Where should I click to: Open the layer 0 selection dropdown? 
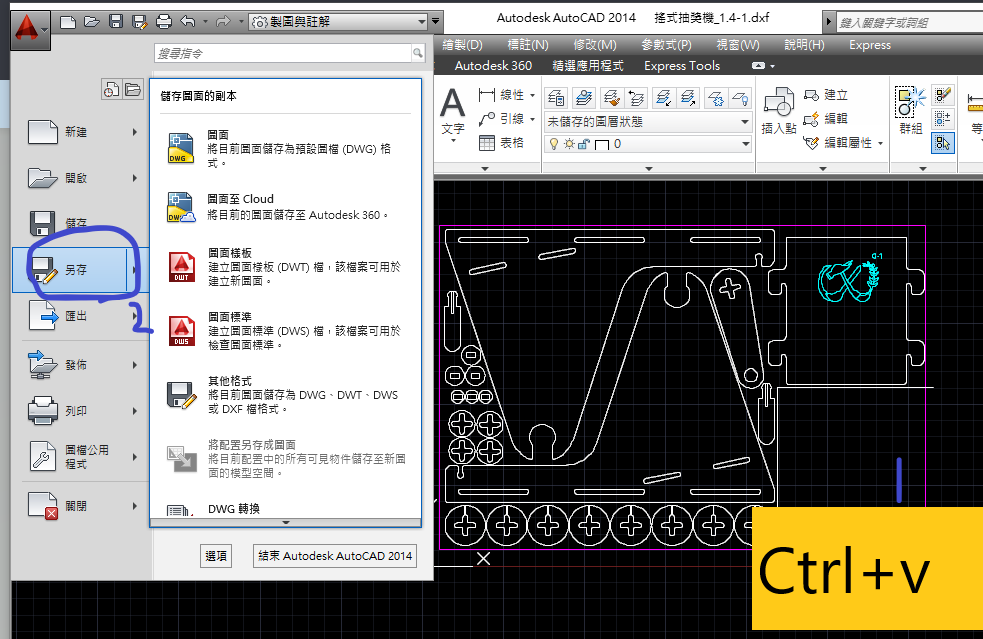[x=648, y=144]
